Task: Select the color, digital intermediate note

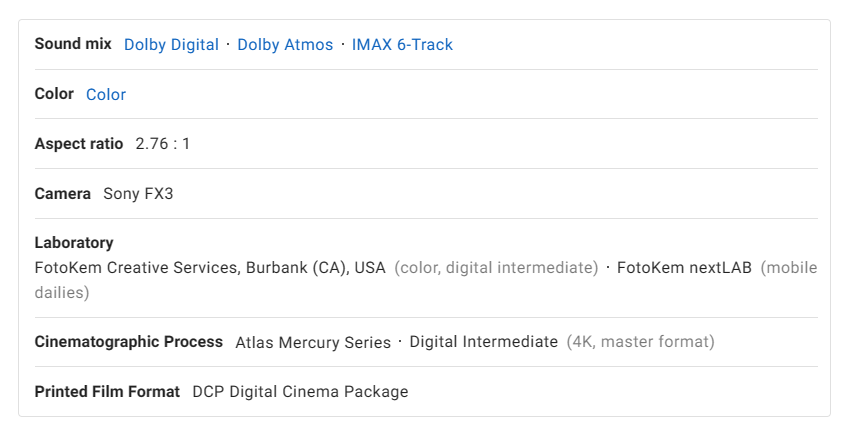Action: [x=497, y=268]
